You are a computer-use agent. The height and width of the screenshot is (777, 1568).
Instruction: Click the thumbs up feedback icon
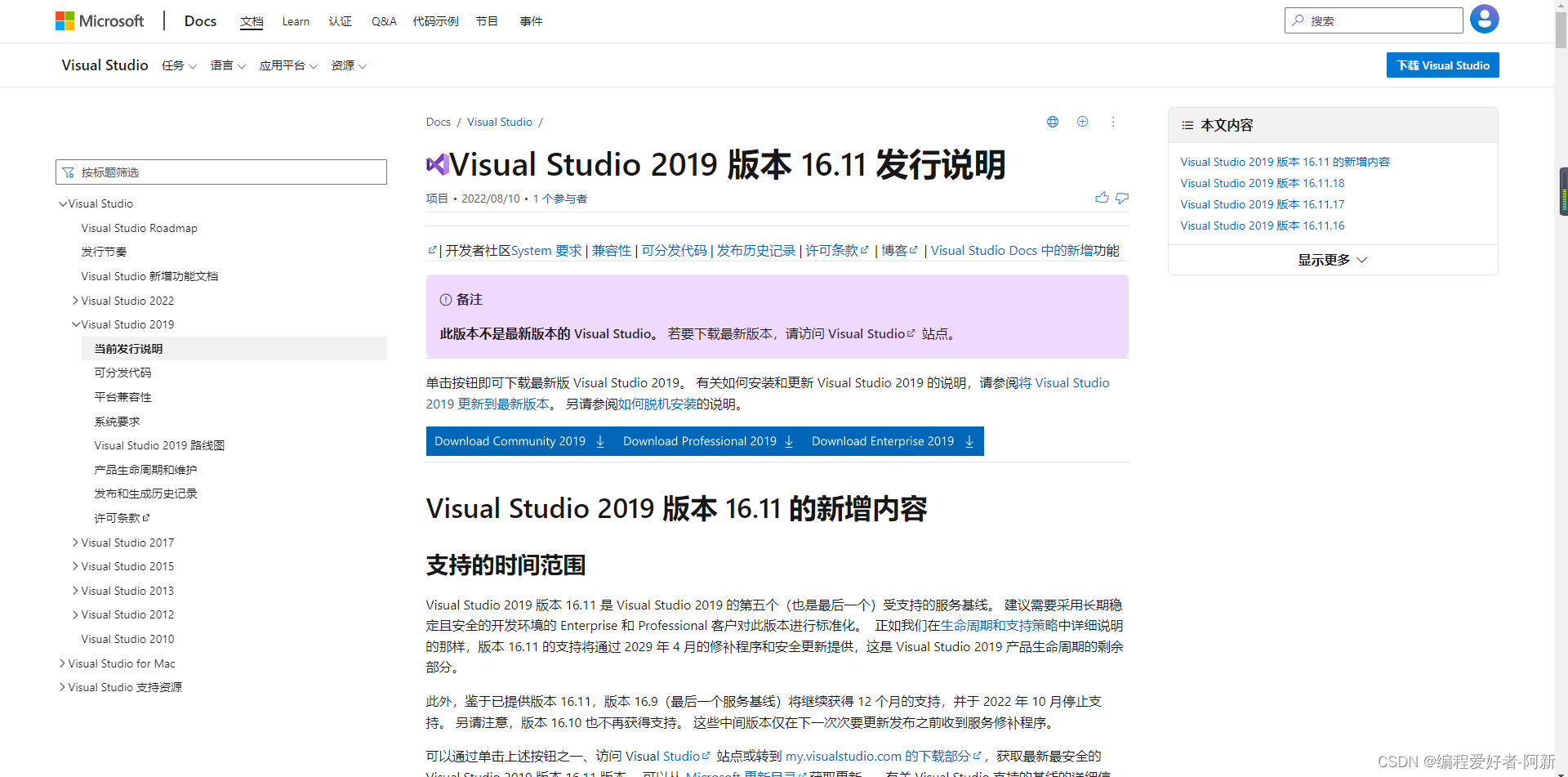coord(1102,198)
